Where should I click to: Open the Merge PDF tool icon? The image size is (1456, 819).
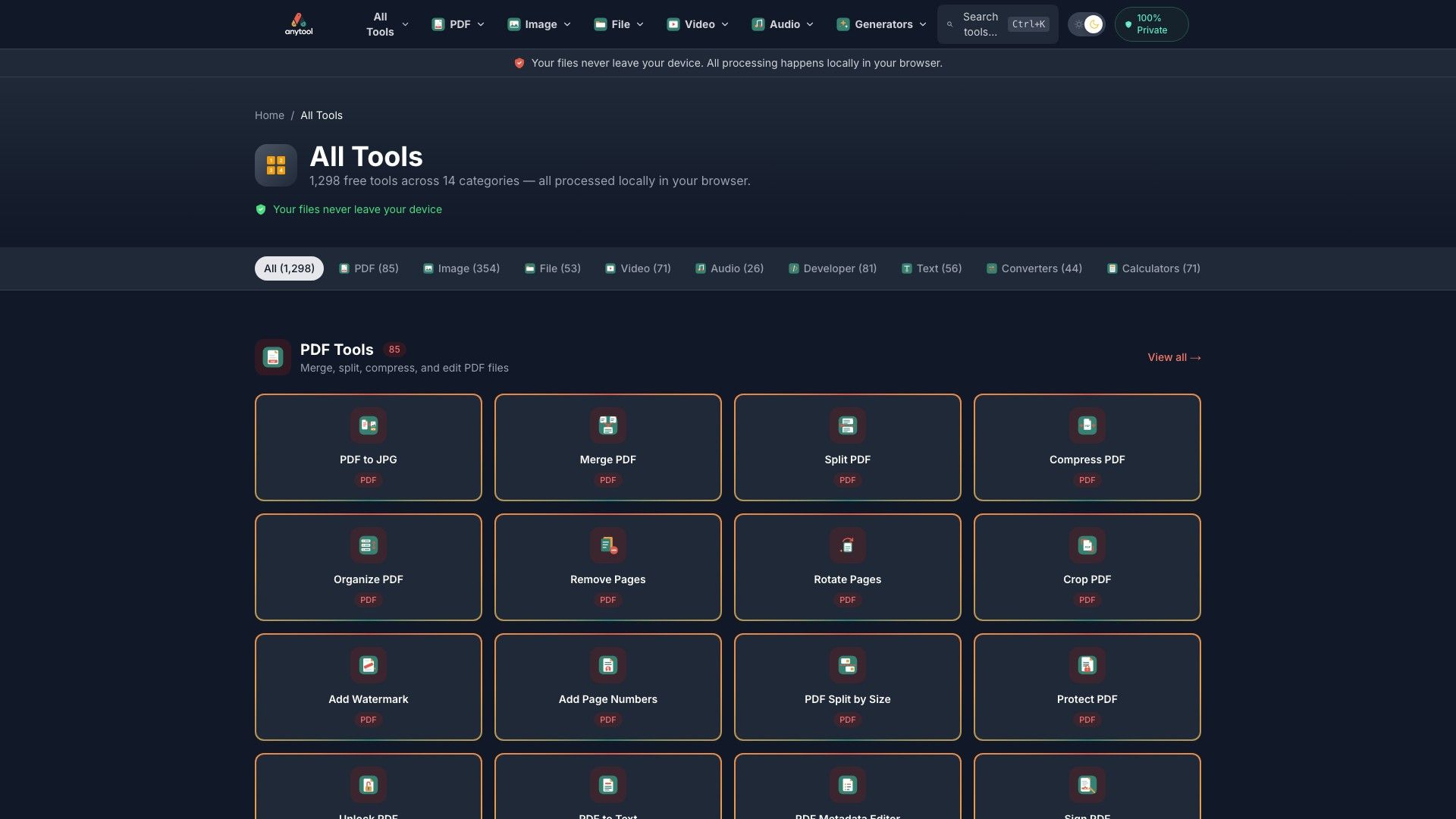[608, 425]
